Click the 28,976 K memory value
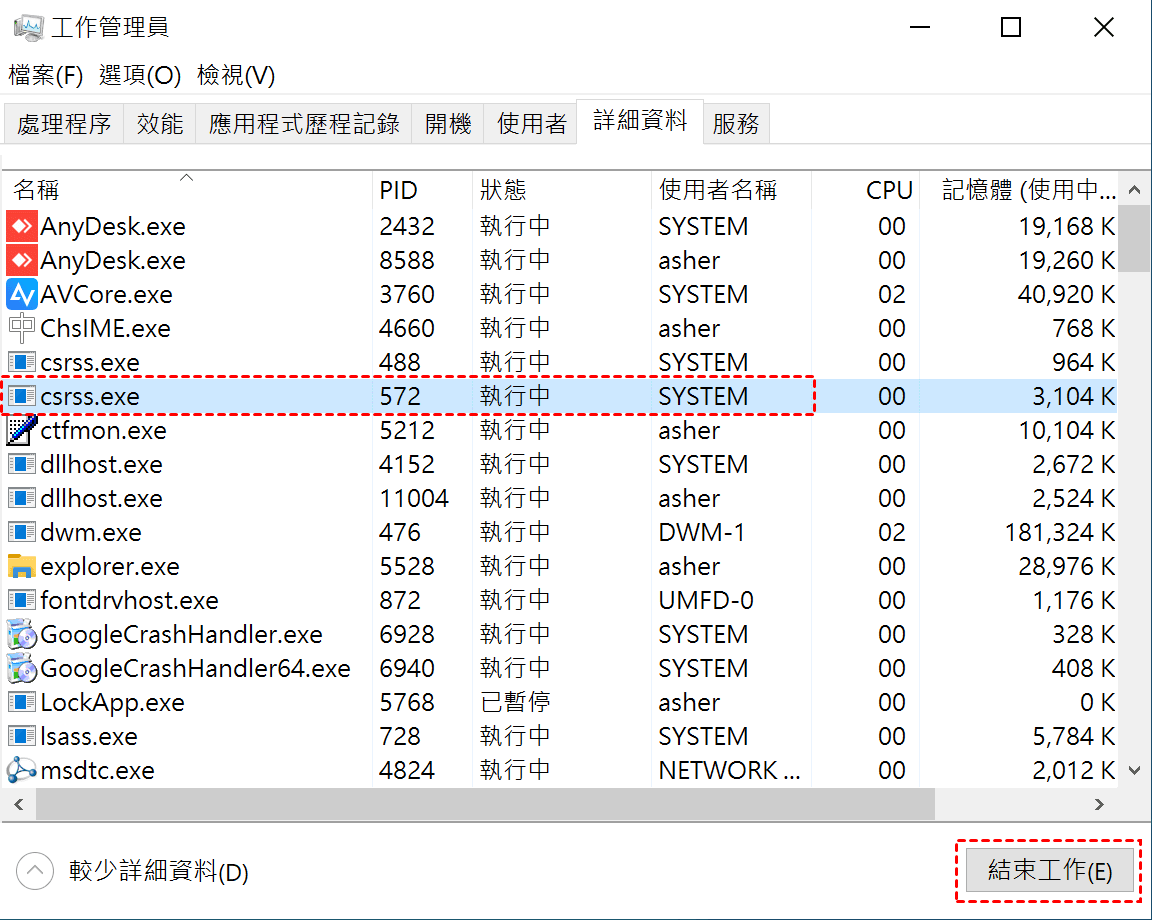The height and width of the screenshot is (920, 1152). [1066, 567]
